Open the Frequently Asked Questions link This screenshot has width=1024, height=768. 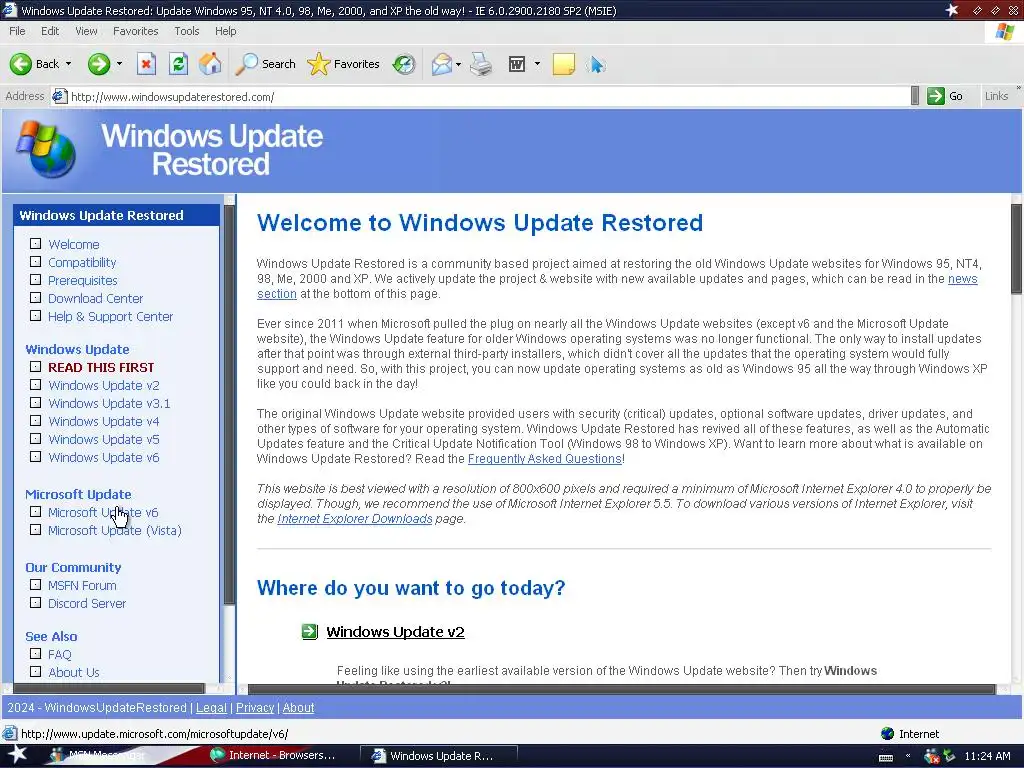(545, 458)
